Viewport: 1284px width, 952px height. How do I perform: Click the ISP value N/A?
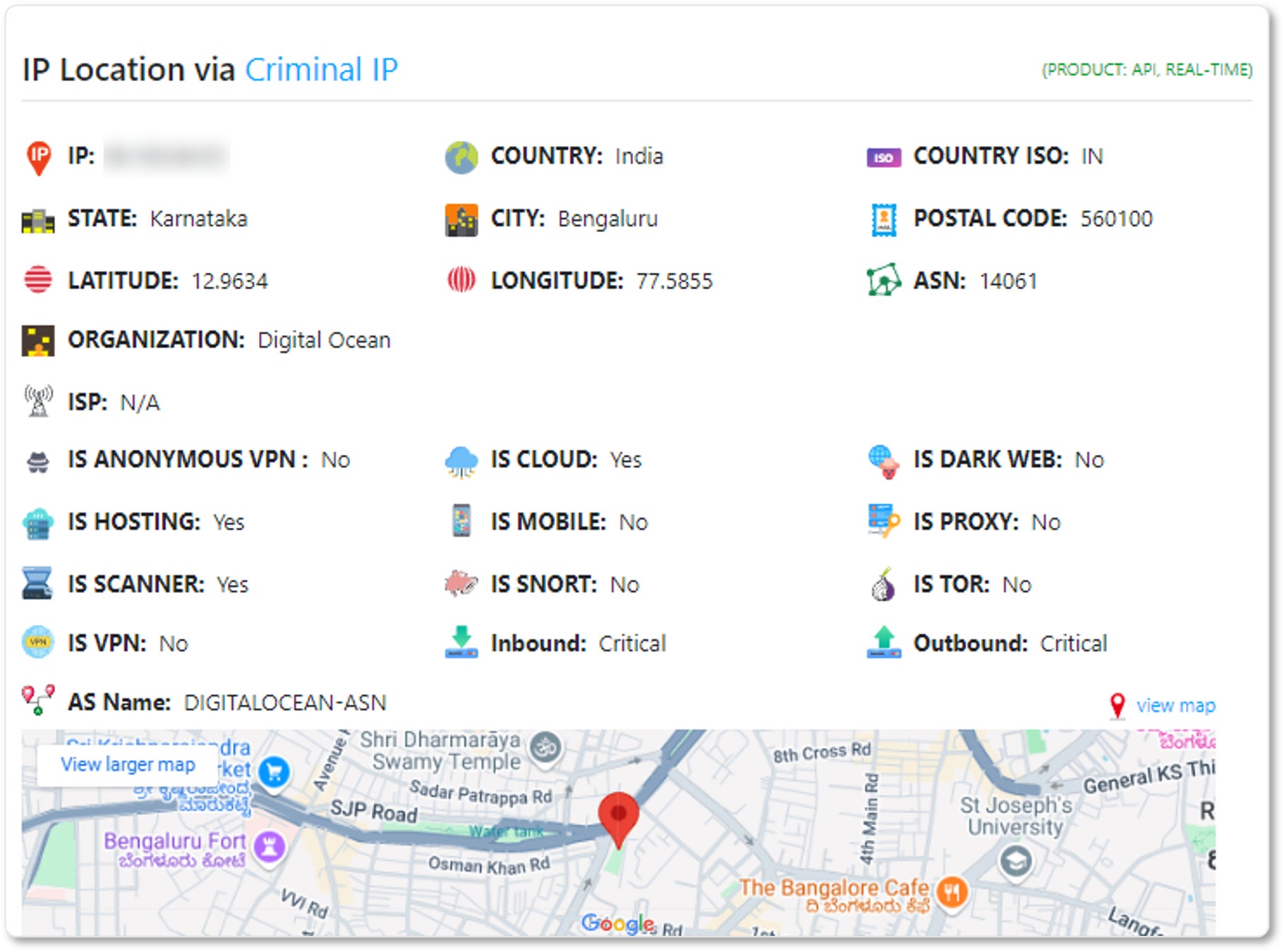[x=140, y=403]
